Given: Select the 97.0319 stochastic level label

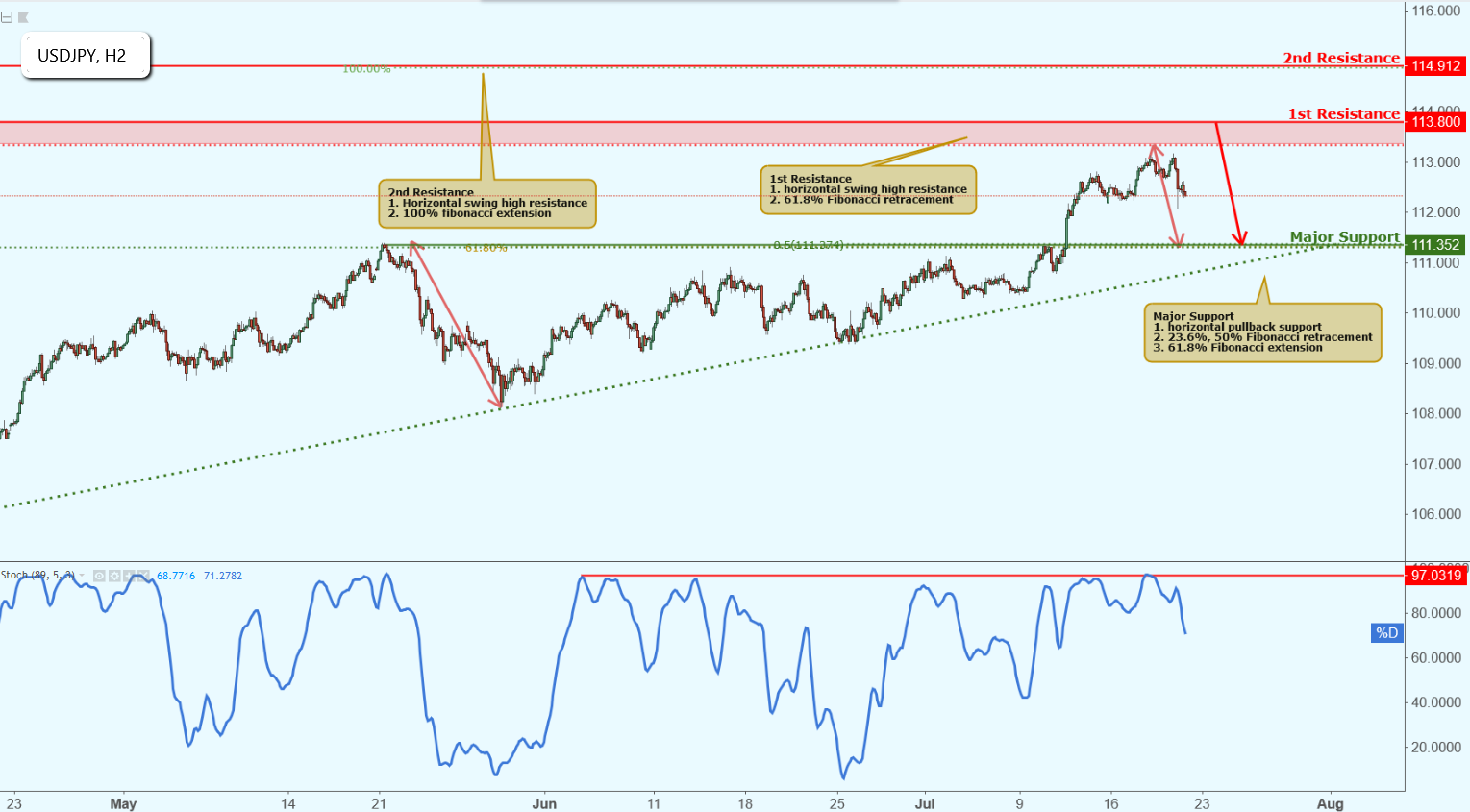Looking at the screenshot, I should (x=1435, y=576).
